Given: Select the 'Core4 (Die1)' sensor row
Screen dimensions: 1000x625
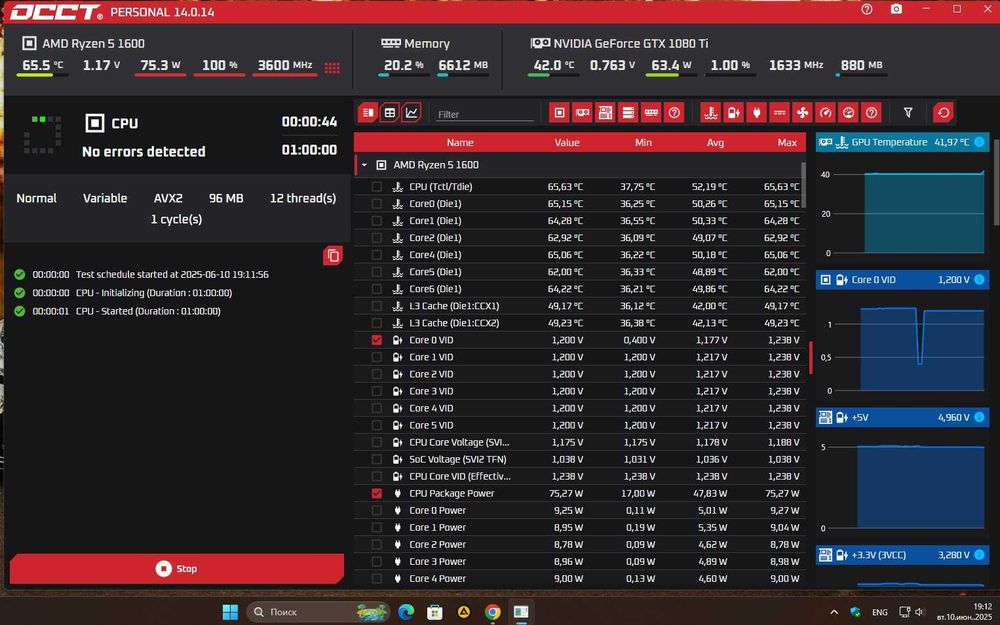Looking at the screenshot, I should pos(579,254).
